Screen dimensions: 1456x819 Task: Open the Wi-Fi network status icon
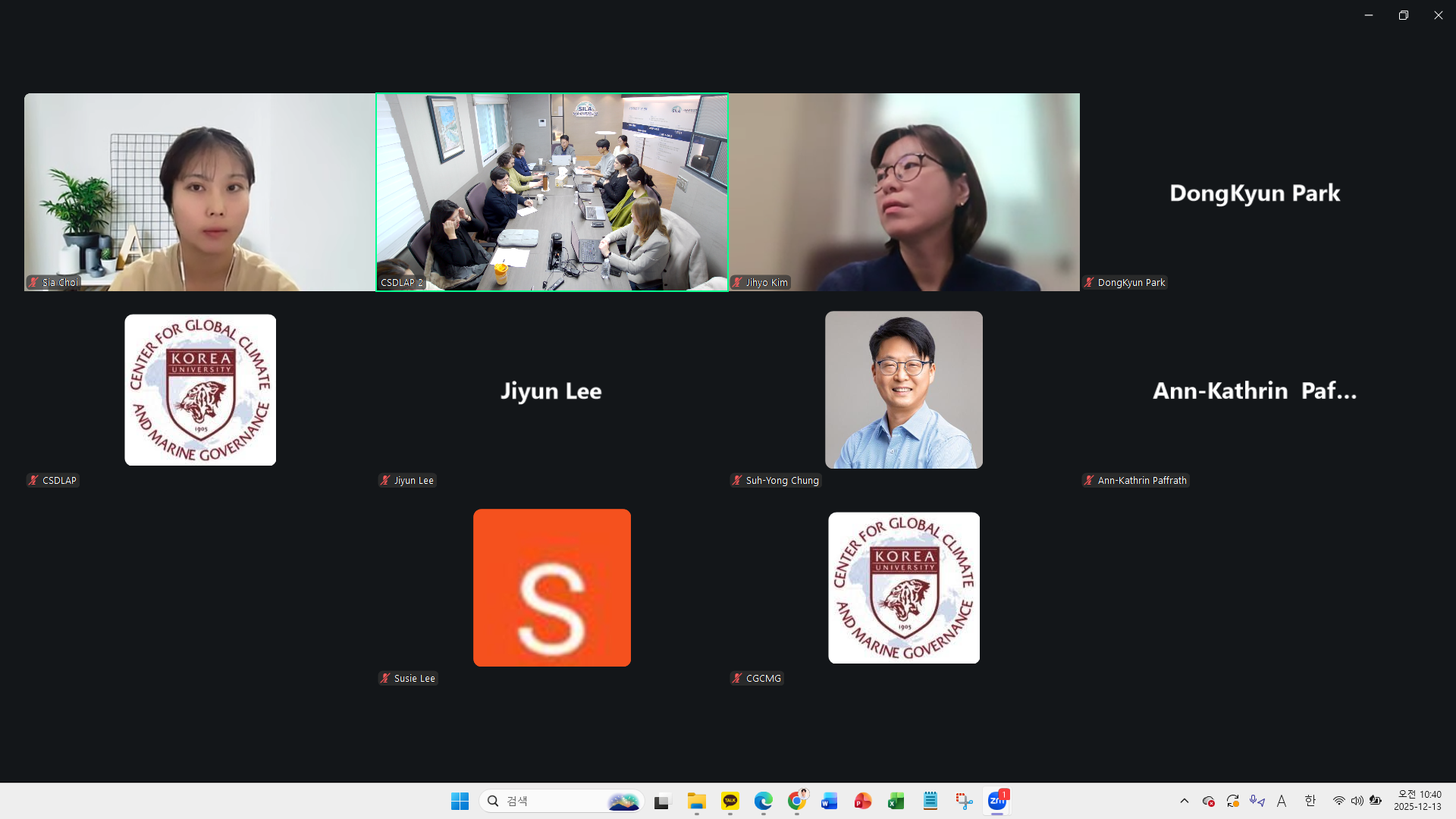coord(1339,801)
